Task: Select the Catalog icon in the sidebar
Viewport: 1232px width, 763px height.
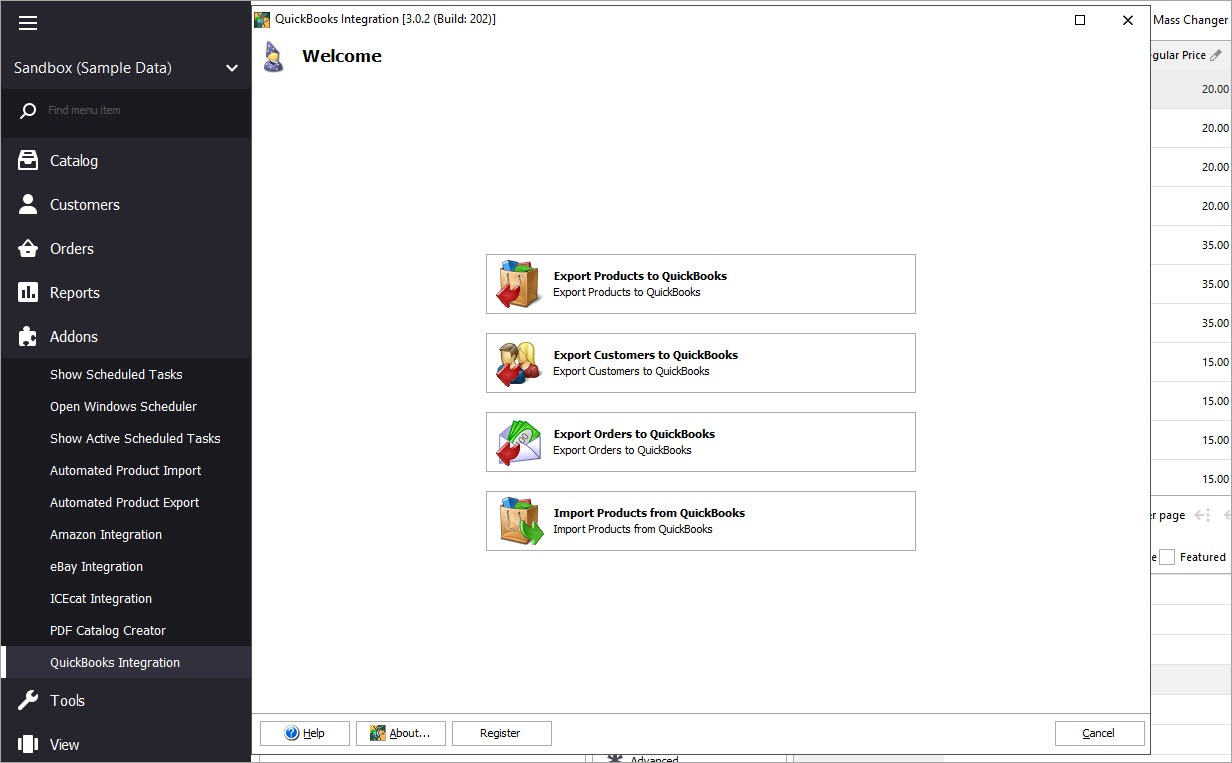Action: (27, 160)
